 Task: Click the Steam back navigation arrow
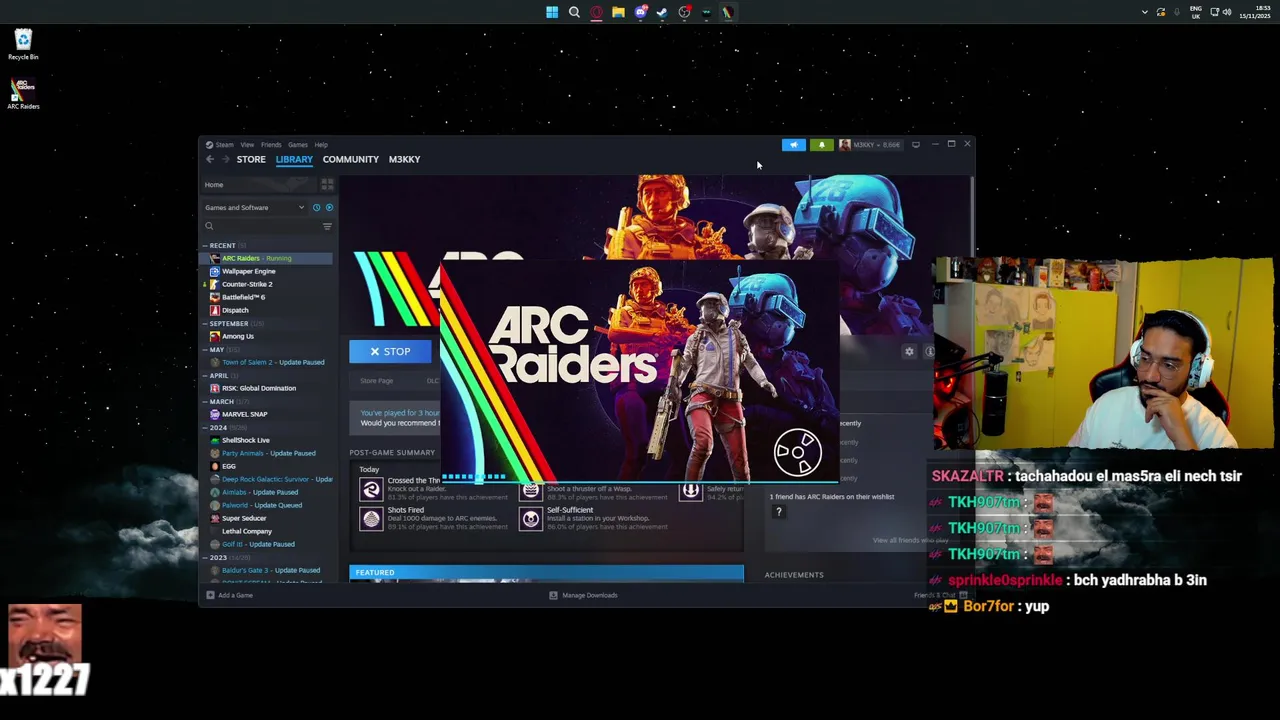click(x=210, y=159)
